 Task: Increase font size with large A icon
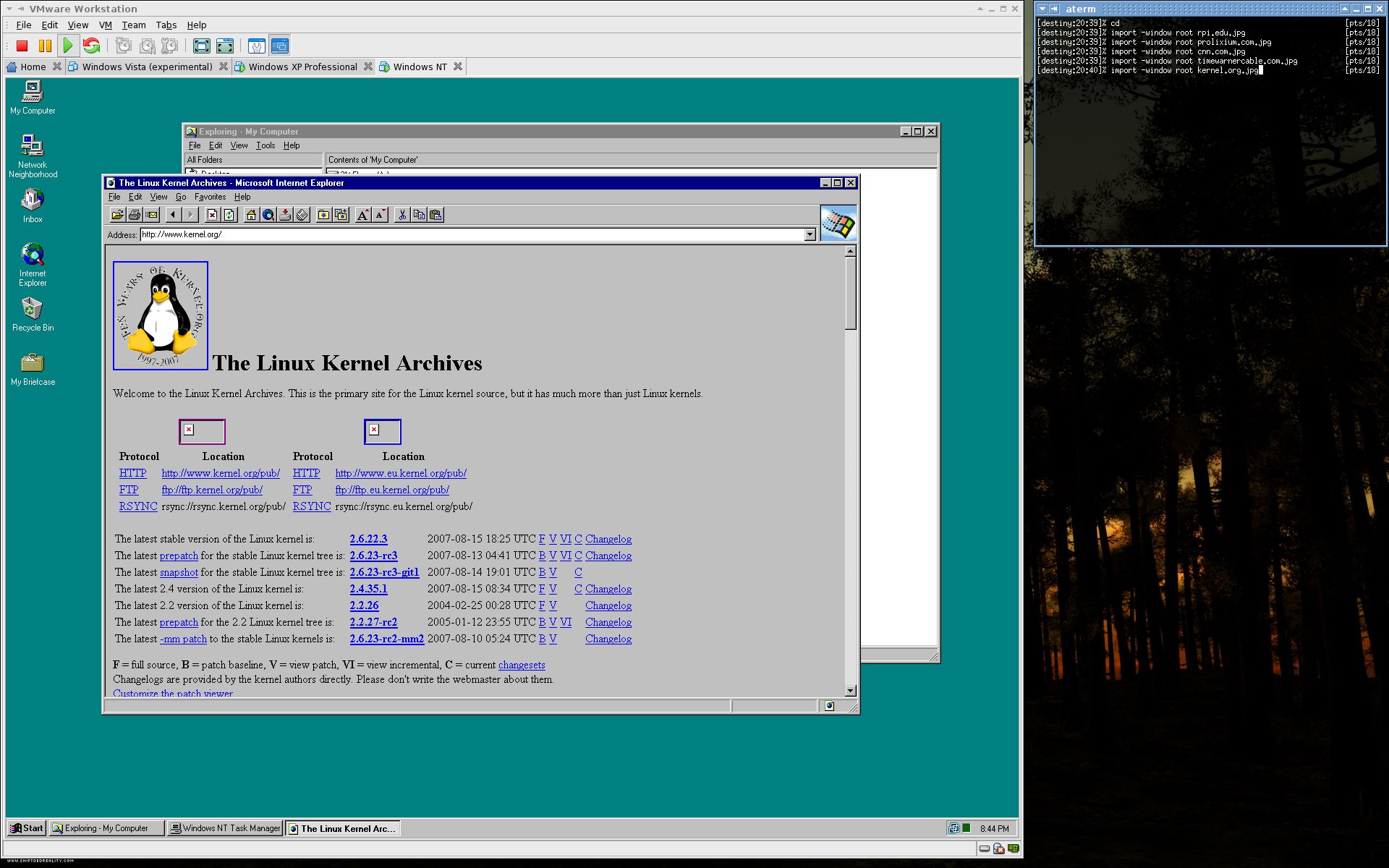(362, 215)
